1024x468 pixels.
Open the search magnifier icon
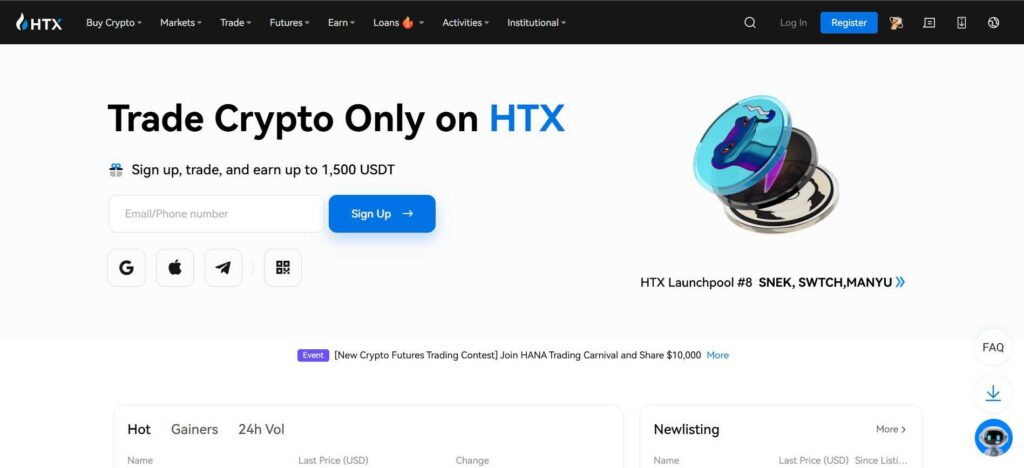pyautogui.click(x=750, y=23)
